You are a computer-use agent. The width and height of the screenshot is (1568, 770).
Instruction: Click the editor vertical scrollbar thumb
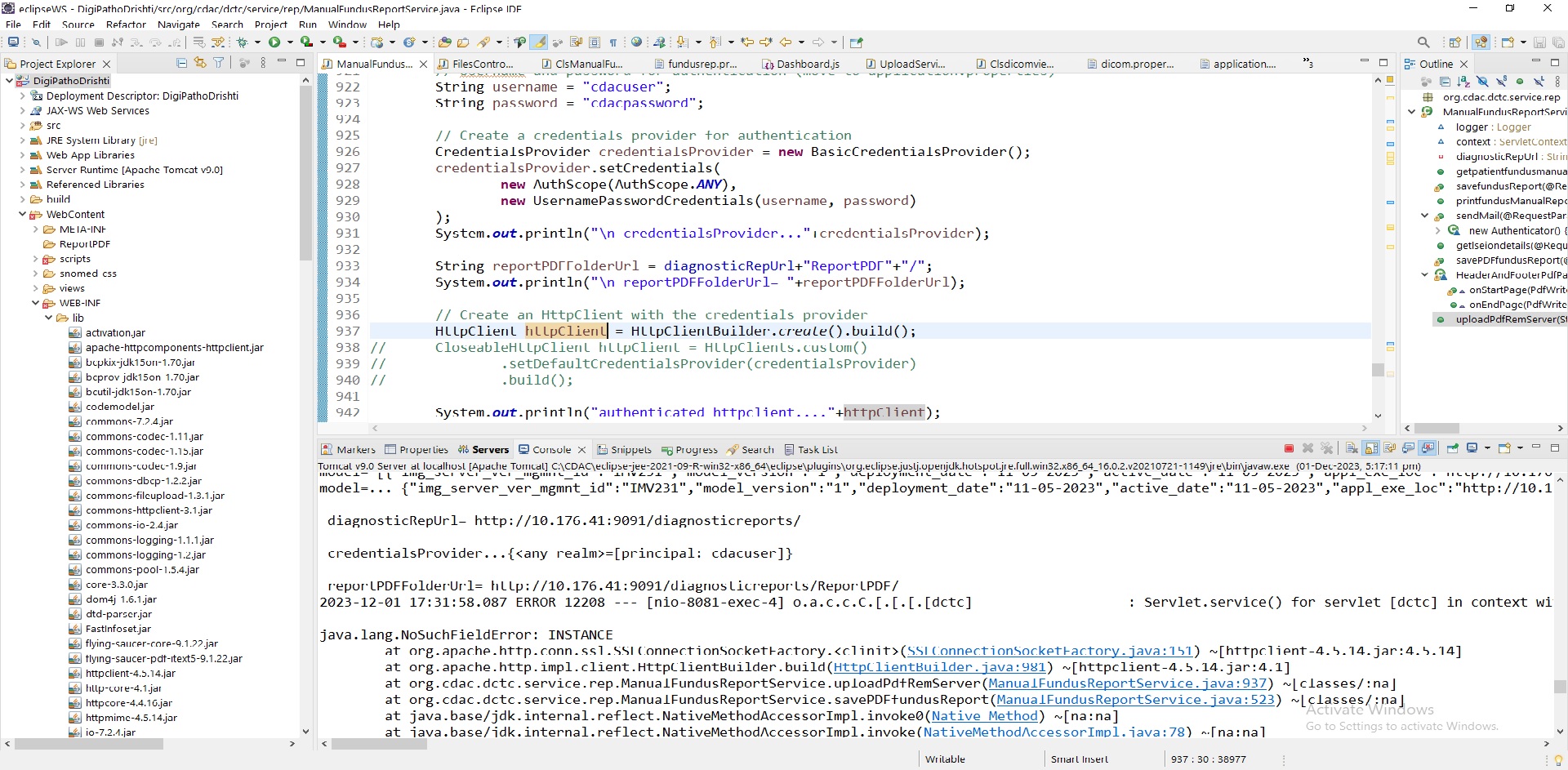(x=1378, y=370)
